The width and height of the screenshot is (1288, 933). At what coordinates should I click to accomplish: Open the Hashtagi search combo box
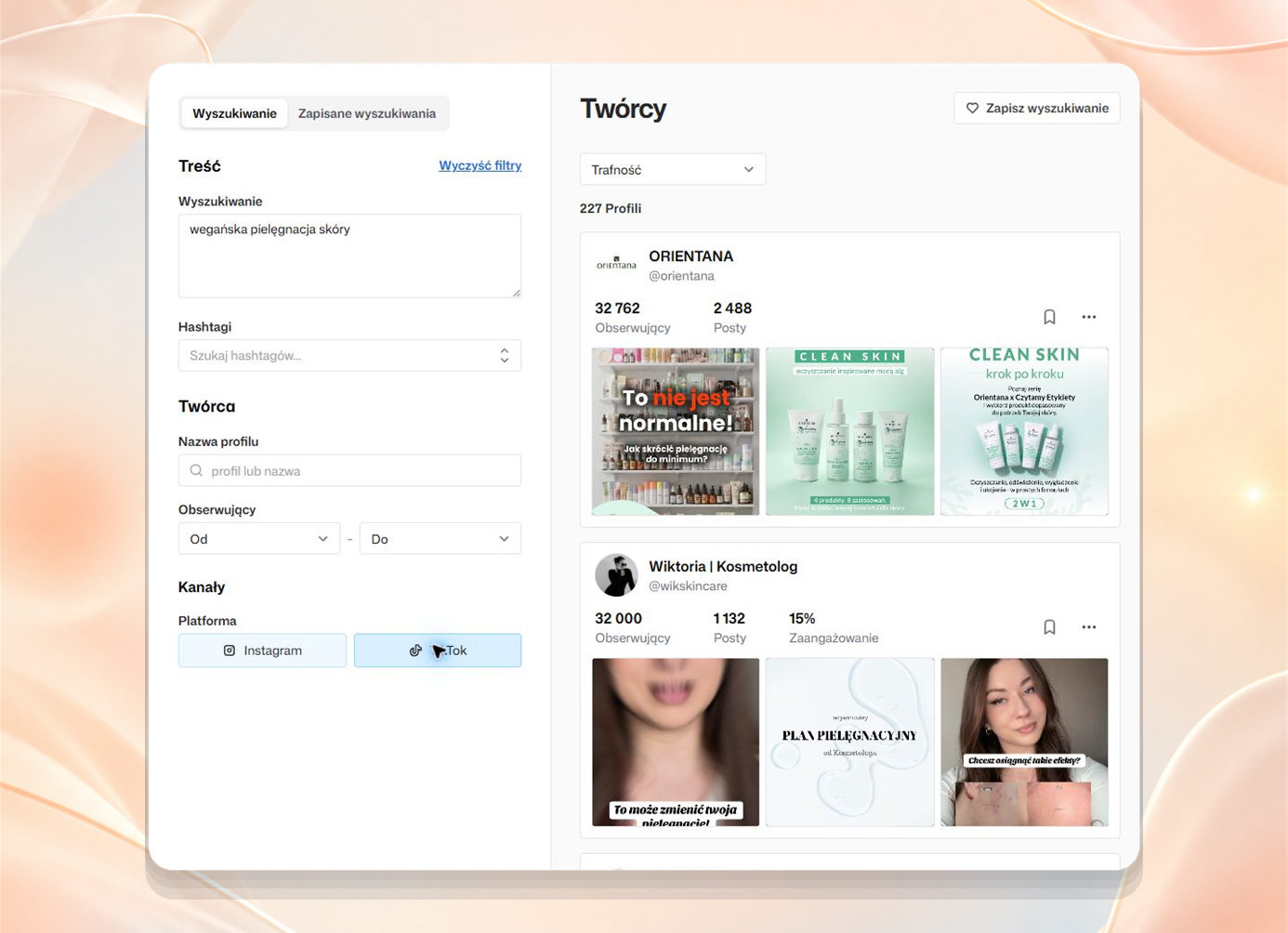349,355
